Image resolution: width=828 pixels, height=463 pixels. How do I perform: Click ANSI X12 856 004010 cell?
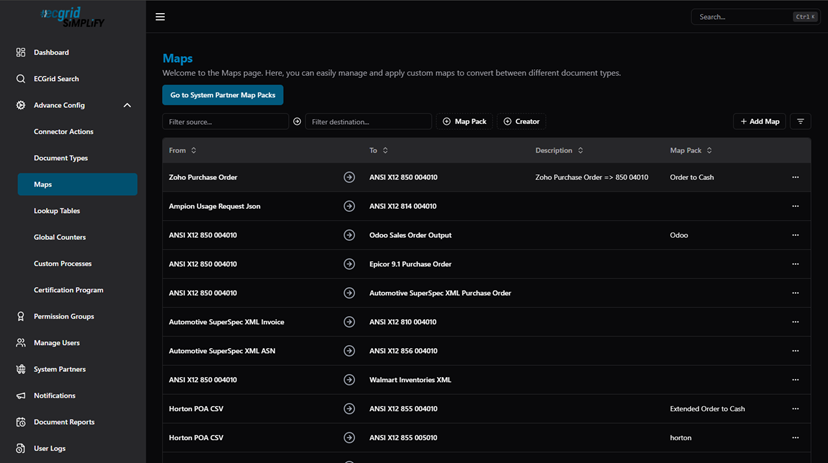pos(403,351)
